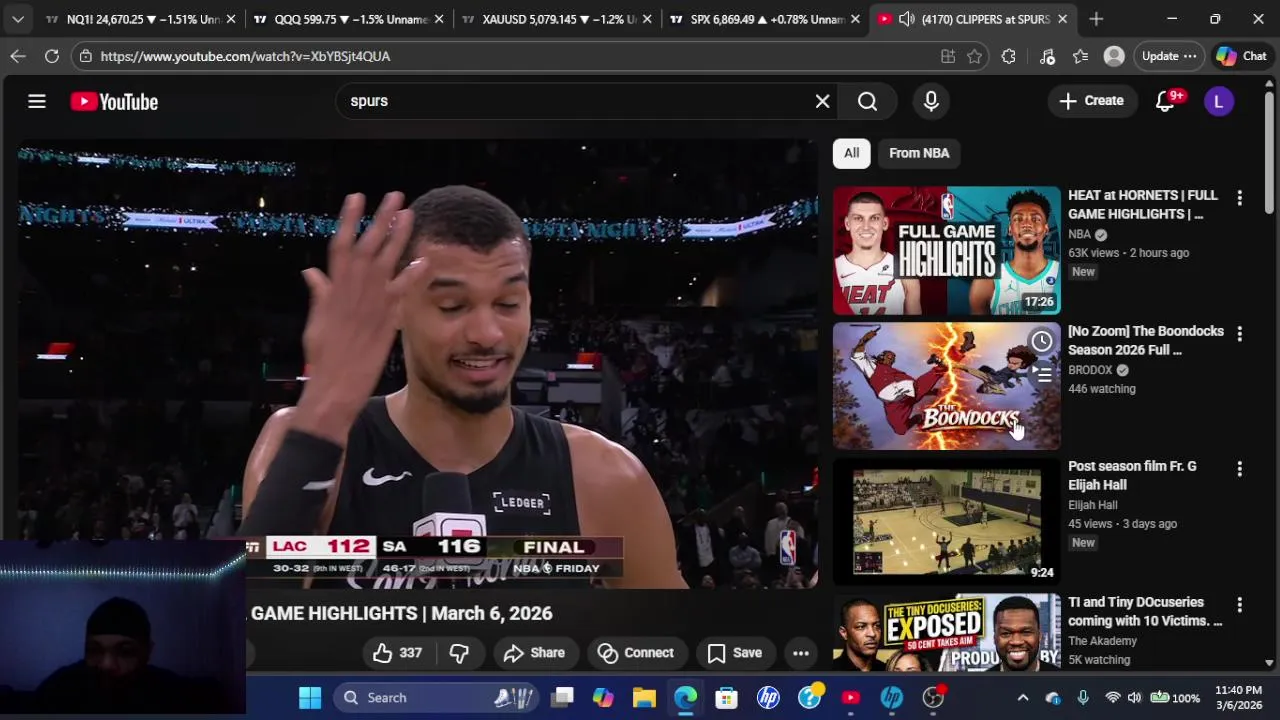Open the taskbar clock showing 11:40 PM
Image resolution: width=1280 pixels, height=720 pixels.
pos(1239,697)
